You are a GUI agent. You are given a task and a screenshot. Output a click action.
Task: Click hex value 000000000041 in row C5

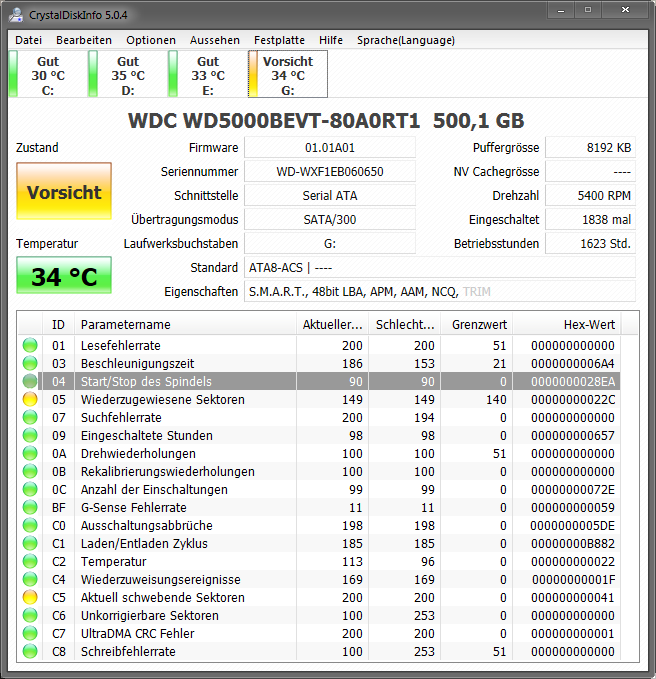coord(573,597)
